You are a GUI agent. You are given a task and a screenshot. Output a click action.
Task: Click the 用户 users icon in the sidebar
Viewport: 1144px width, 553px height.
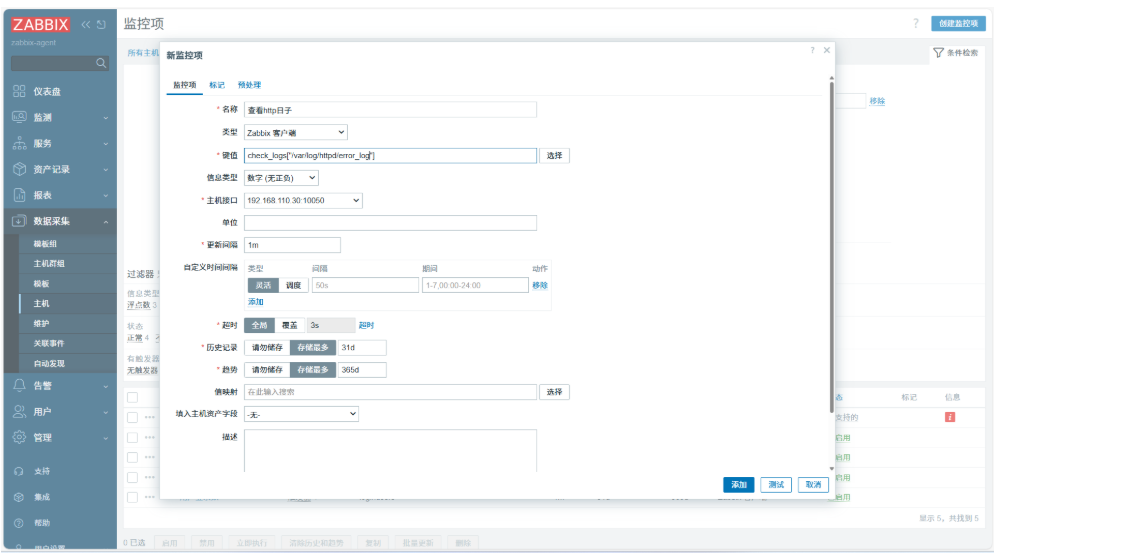pos(20,411)
